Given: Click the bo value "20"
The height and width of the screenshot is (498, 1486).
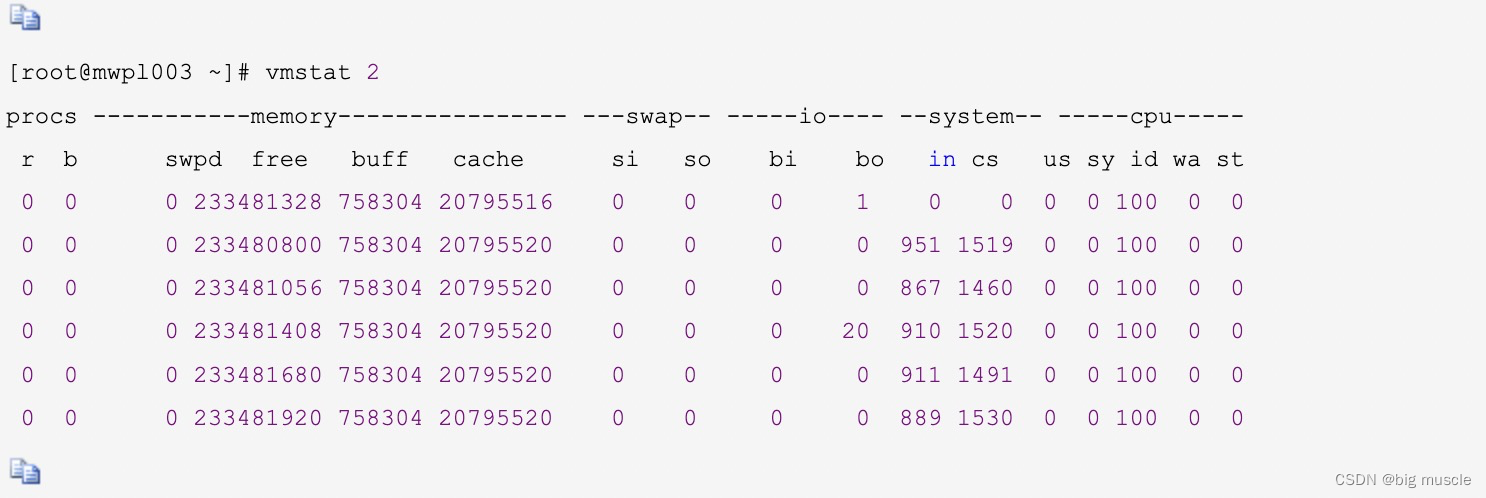Looking at the screenshot, I should point(856,331).
